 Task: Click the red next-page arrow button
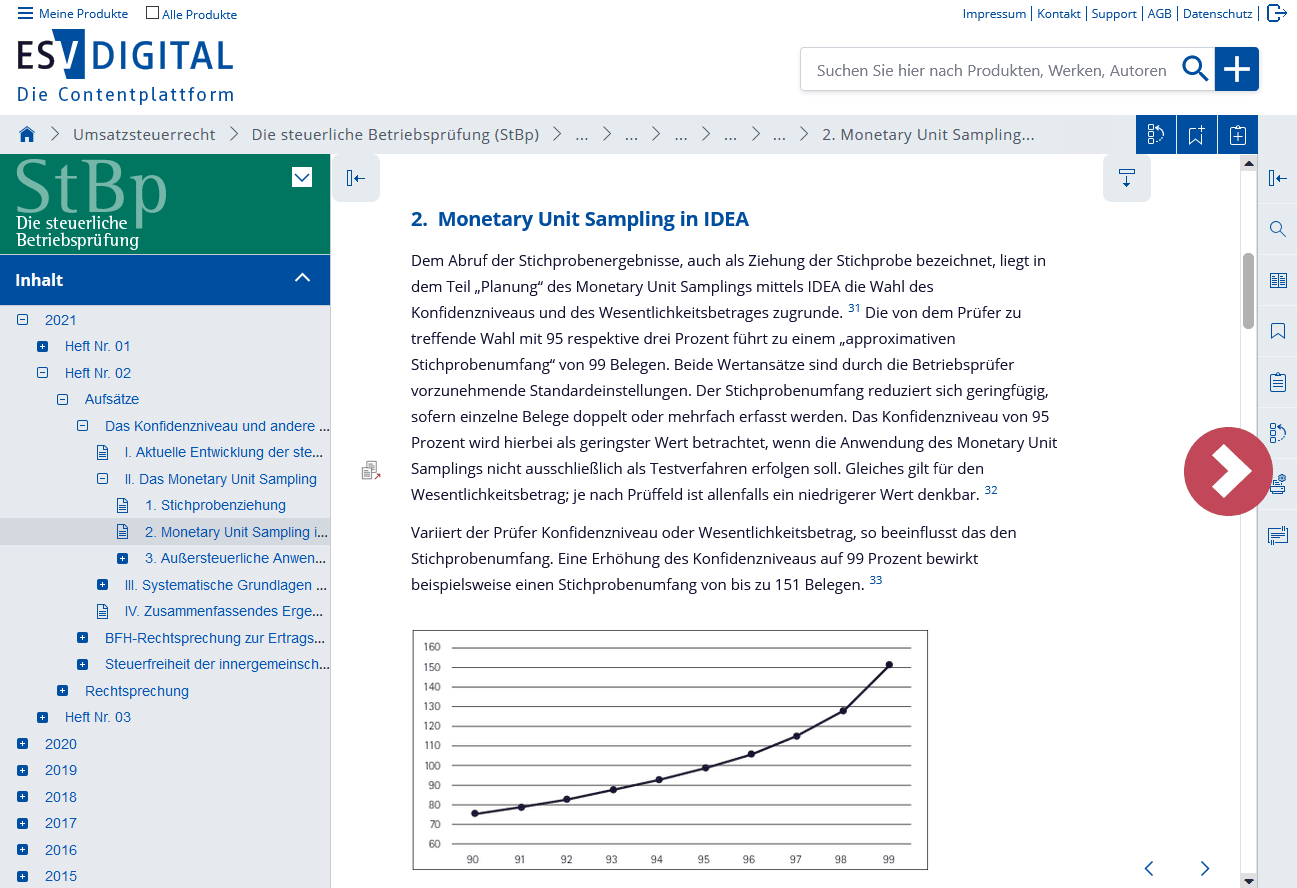point(1228,471)
